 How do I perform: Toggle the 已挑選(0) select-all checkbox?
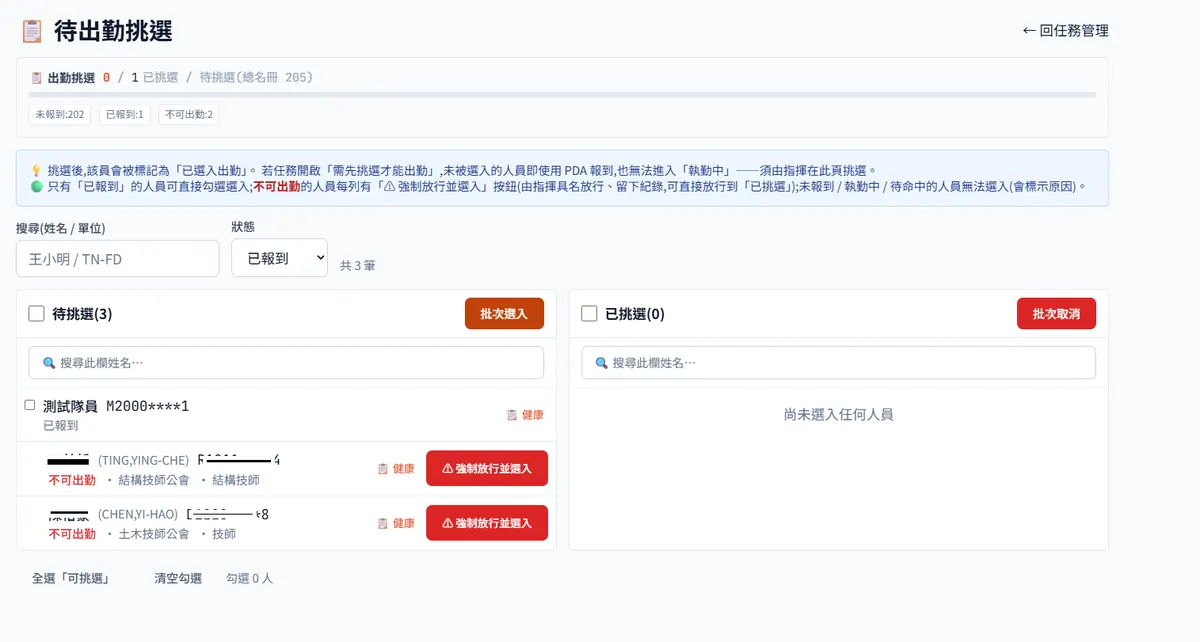coord(589,314)
